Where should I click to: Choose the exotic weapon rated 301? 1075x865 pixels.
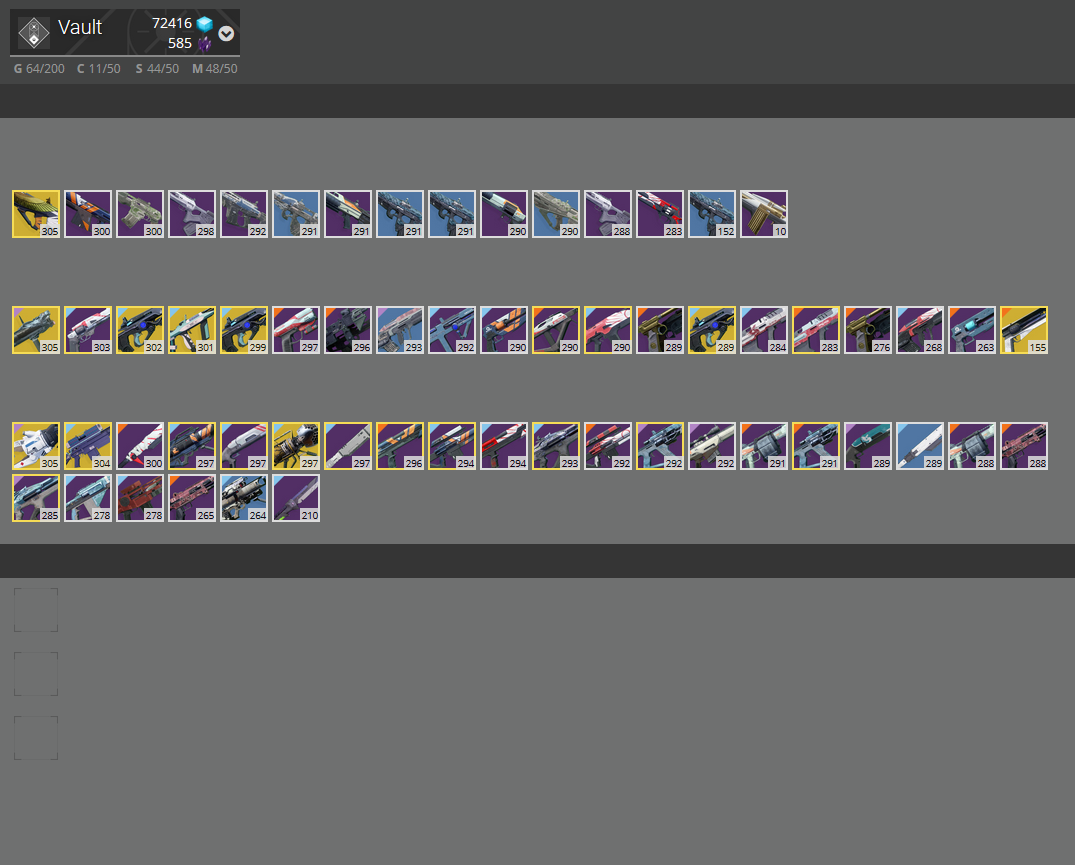pyautogui.click(x=192, y=330)
